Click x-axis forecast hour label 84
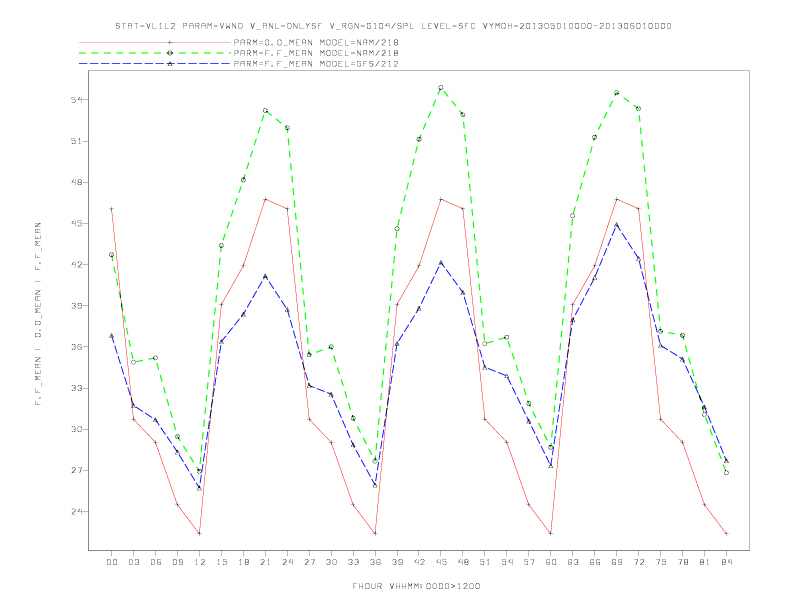 [x=727, y=562]
